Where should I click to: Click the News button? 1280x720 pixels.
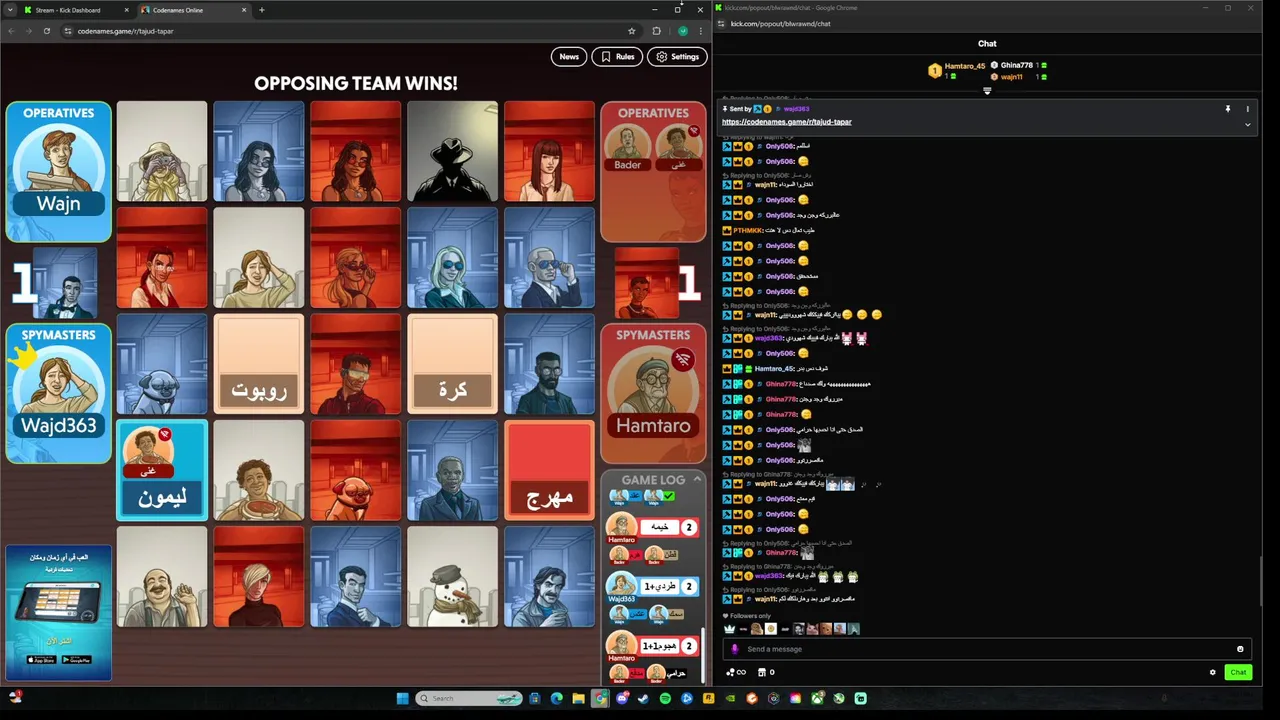(569, 57)
